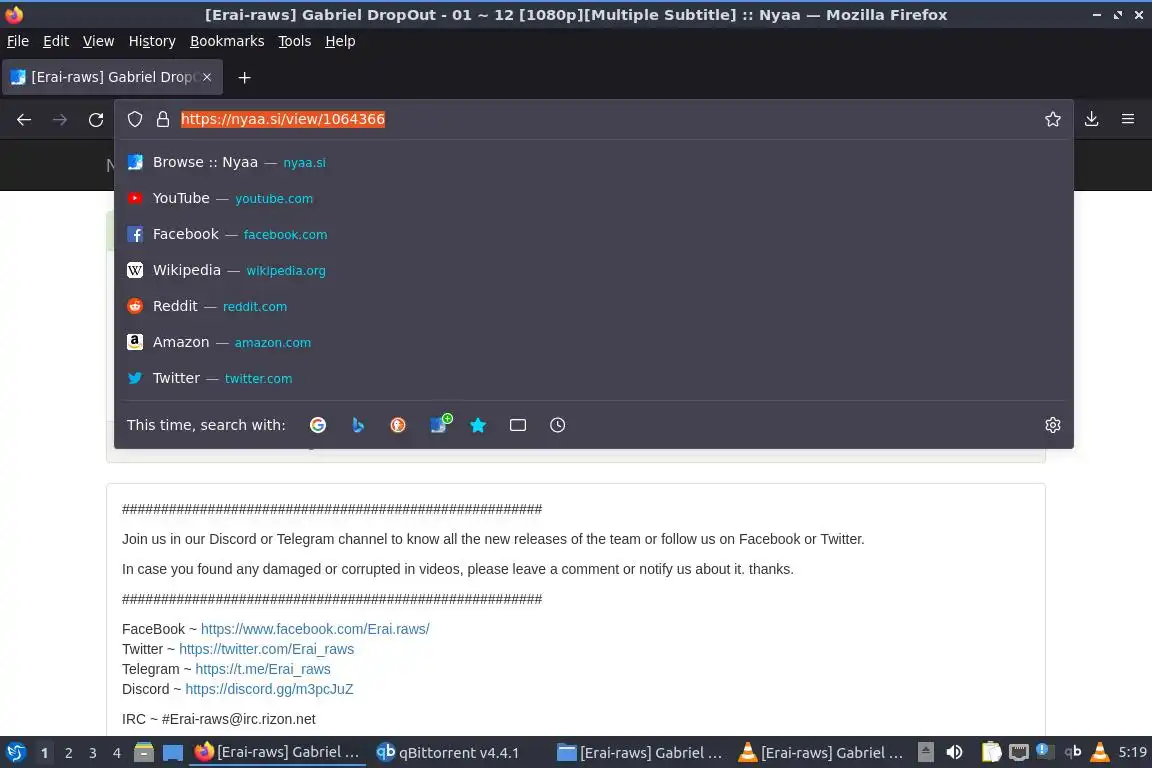This screenshot has height=768, width=1152.
Task: Click VLC cone system tray icon
Action: click(x=1100, y=752)
